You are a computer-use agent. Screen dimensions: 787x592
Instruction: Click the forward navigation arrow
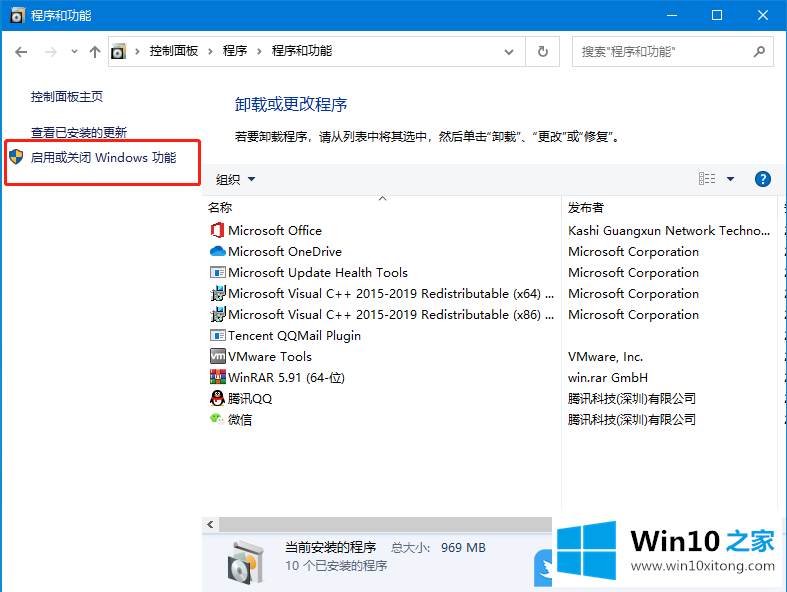tap(50, 52)
